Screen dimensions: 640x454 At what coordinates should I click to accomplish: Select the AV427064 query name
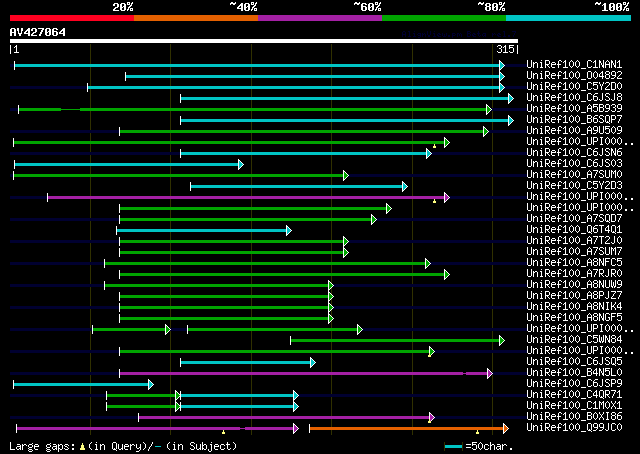pyautogui.click(x=38, y=32)
